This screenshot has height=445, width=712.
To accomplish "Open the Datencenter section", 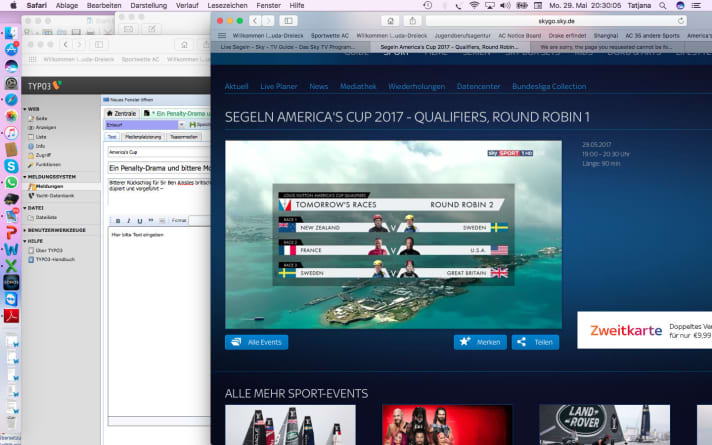I will coord(478,86).
